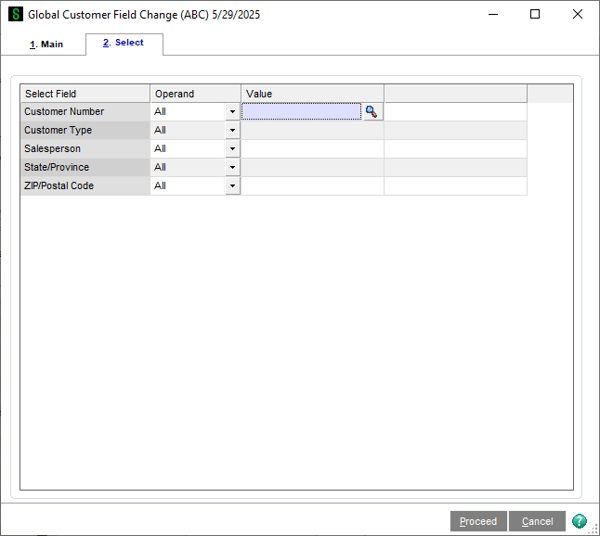Click the Customer Number value input field

301,112
